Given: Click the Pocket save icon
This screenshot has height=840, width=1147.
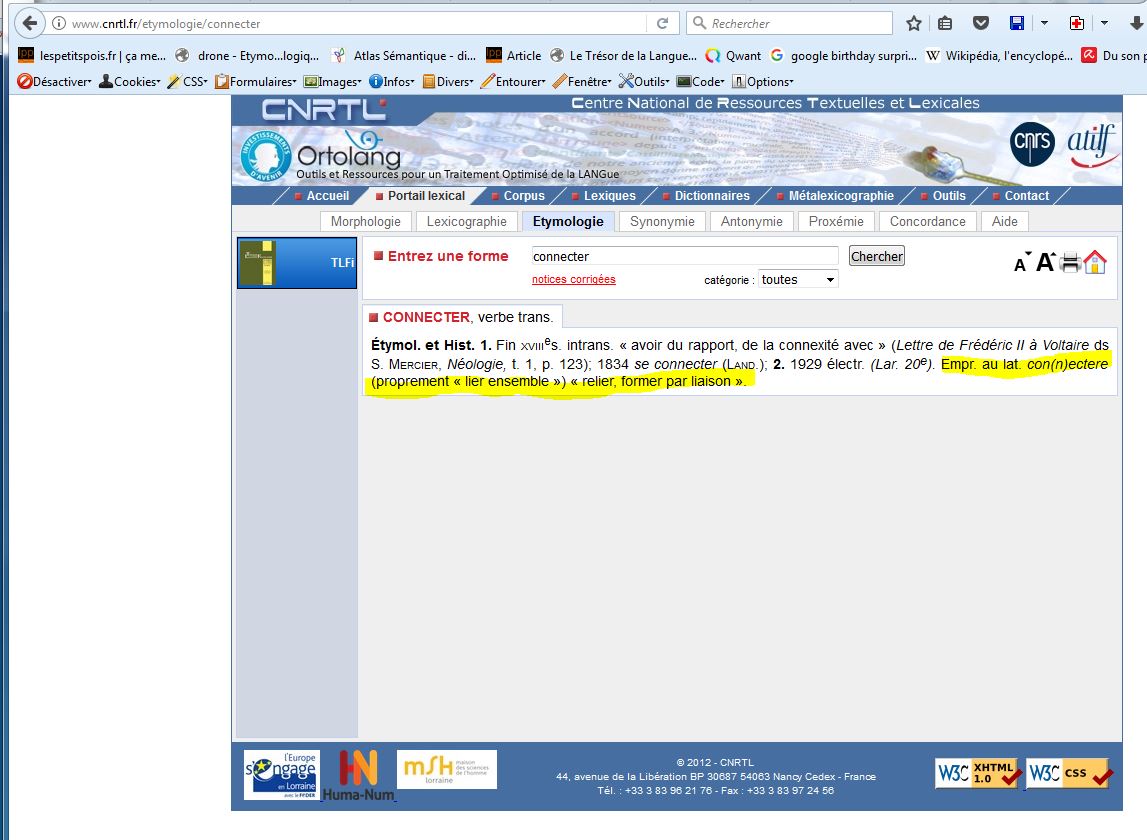Looking at the screenshot, I should (981, 23).
